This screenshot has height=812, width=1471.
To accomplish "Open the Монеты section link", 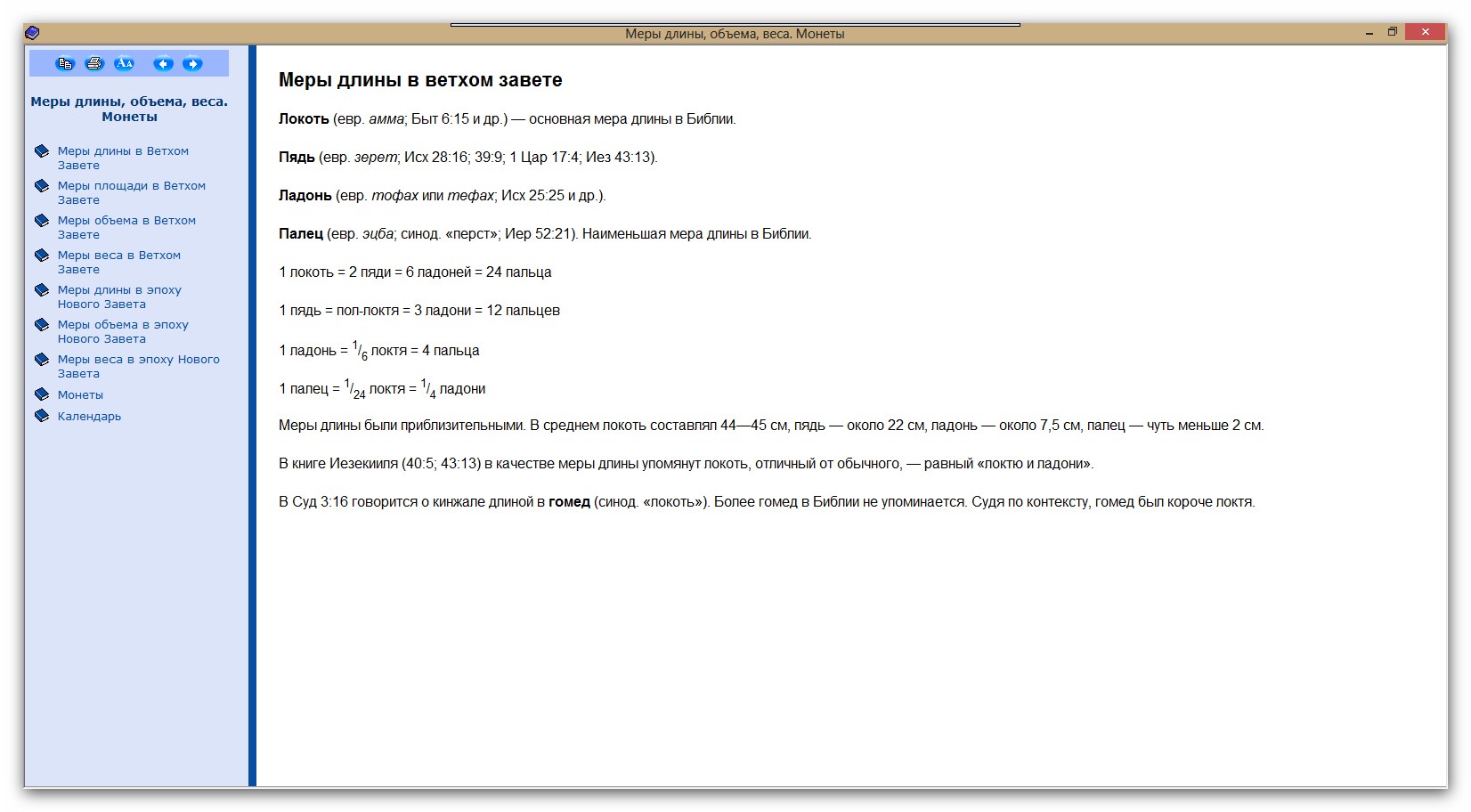I will (80, 394).
